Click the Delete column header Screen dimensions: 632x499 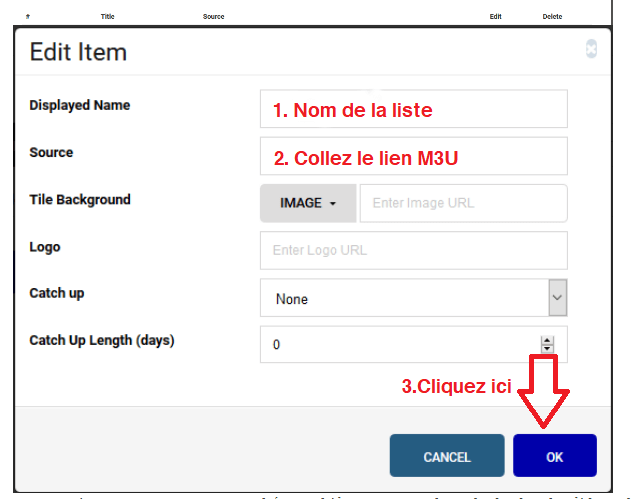552,17
